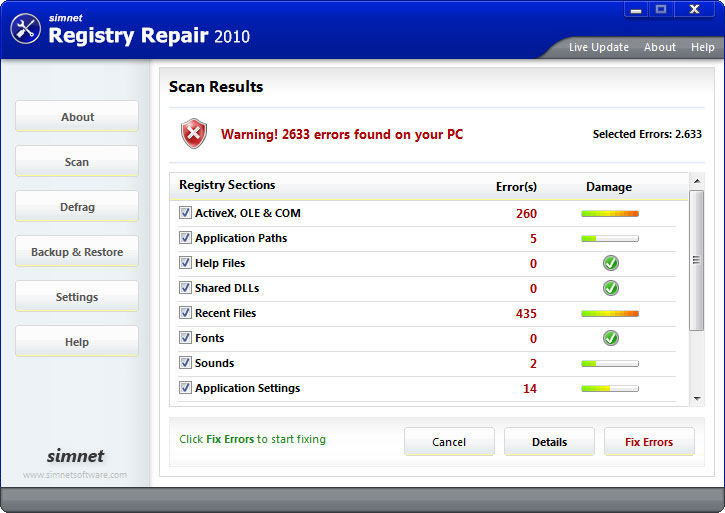Viewport: 725px width, 513px height.
Task: Uncheck the Sounds checkbox
Action: [185, 363]
